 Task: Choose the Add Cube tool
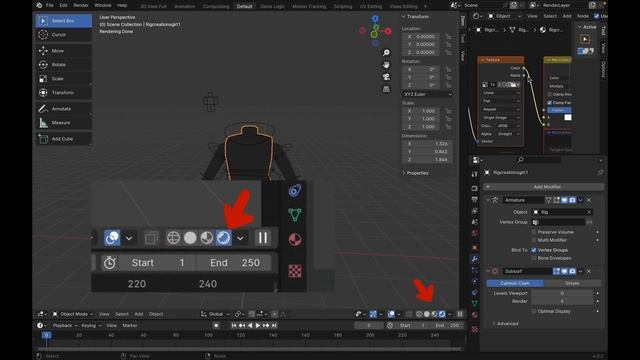(63, 139)
